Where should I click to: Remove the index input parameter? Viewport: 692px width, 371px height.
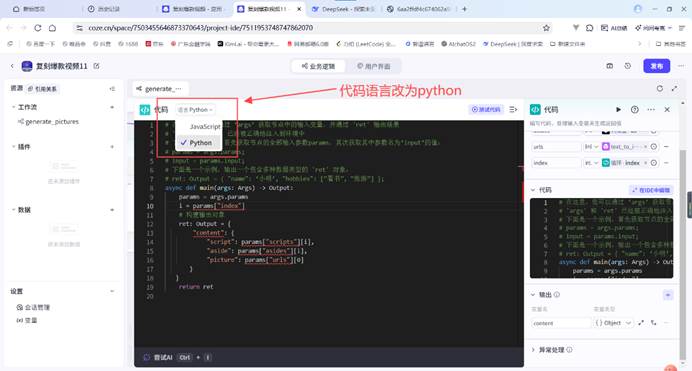(666, 163)
